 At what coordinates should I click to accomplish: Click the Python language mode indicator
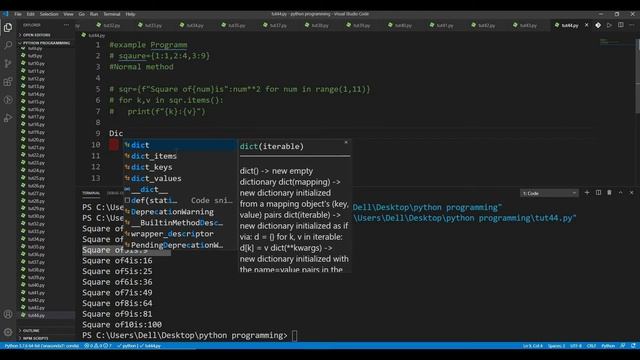pyautogui.click(x=608, y=346)
